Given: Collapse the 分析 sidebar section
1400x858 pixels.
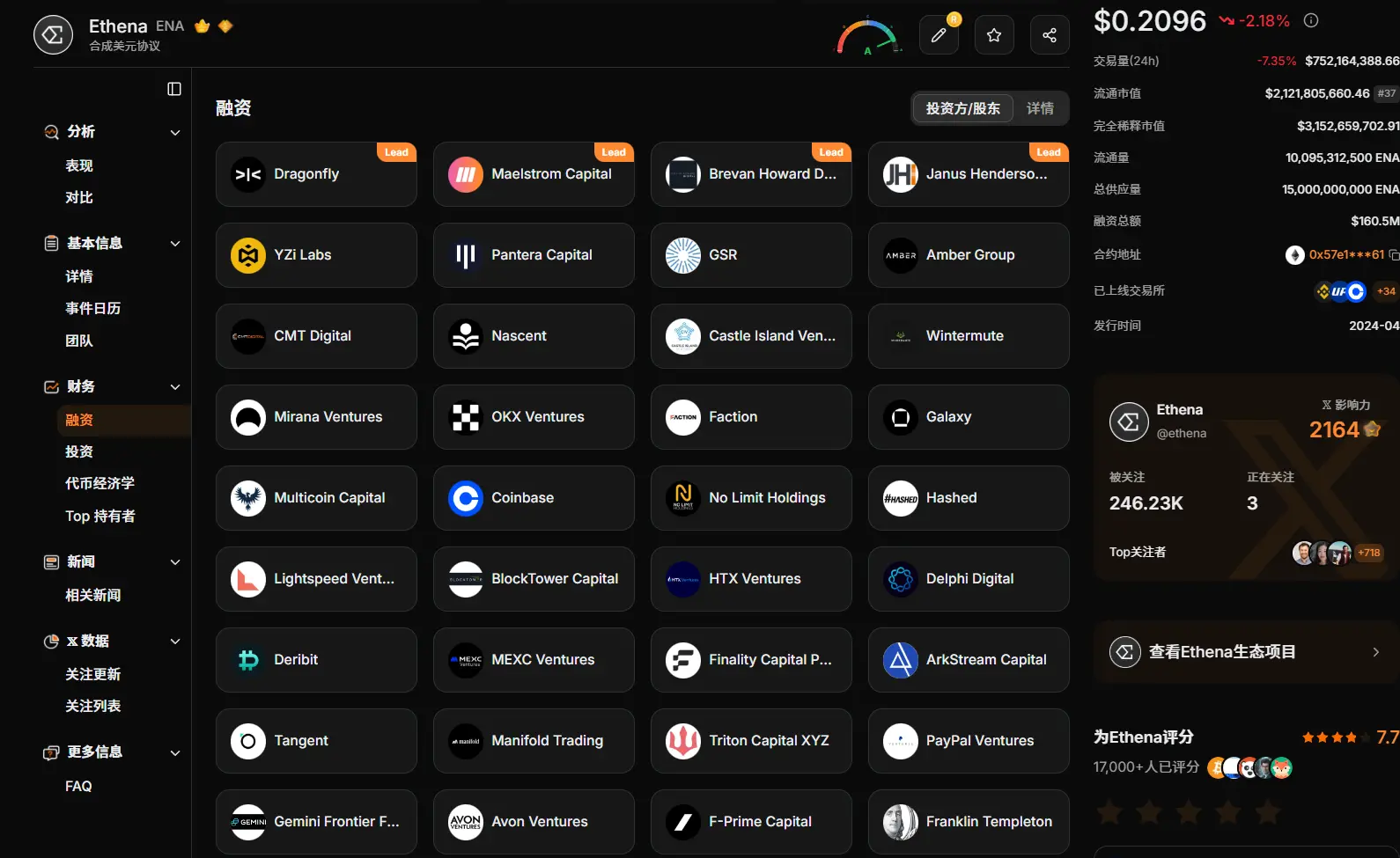Looking at the screenshot, I should click(175, 132).
